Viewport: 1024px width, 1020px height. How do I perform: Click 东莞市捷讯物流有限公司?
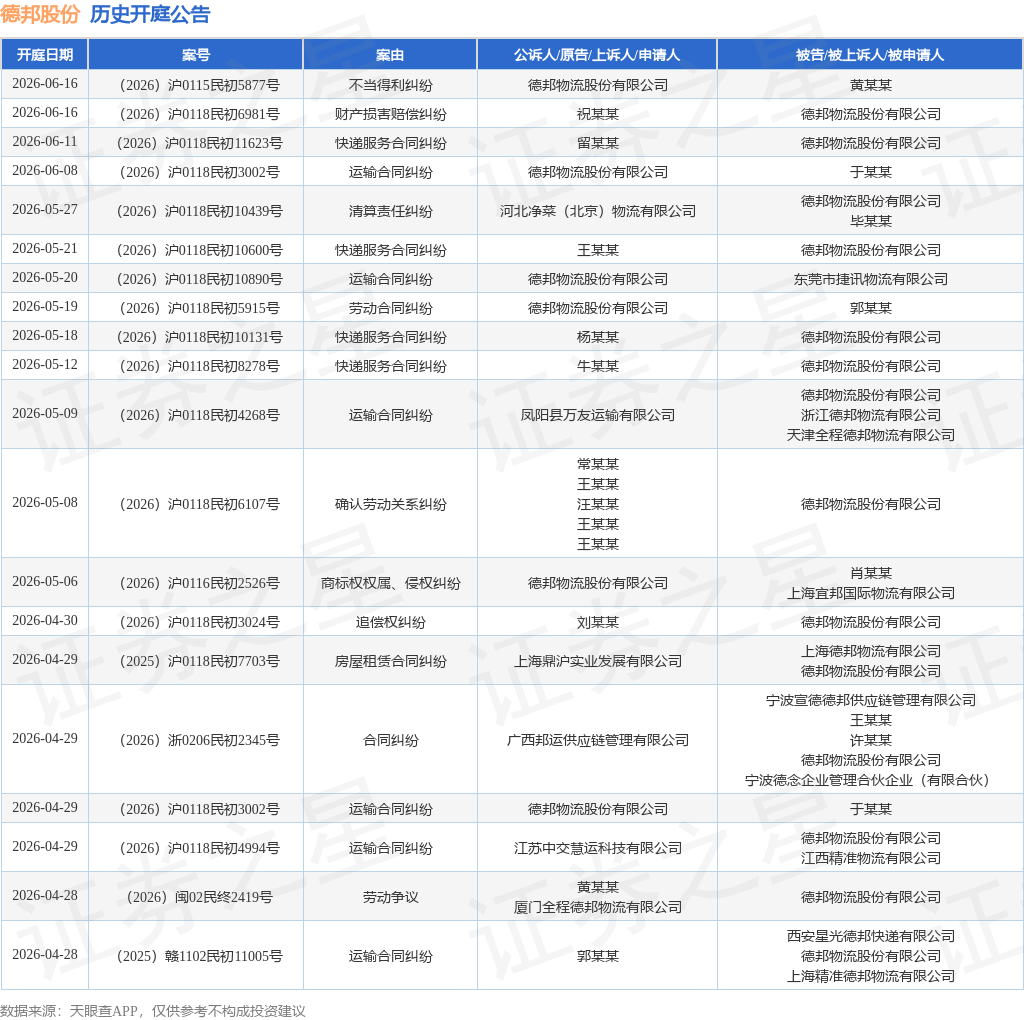coord(871,279)
